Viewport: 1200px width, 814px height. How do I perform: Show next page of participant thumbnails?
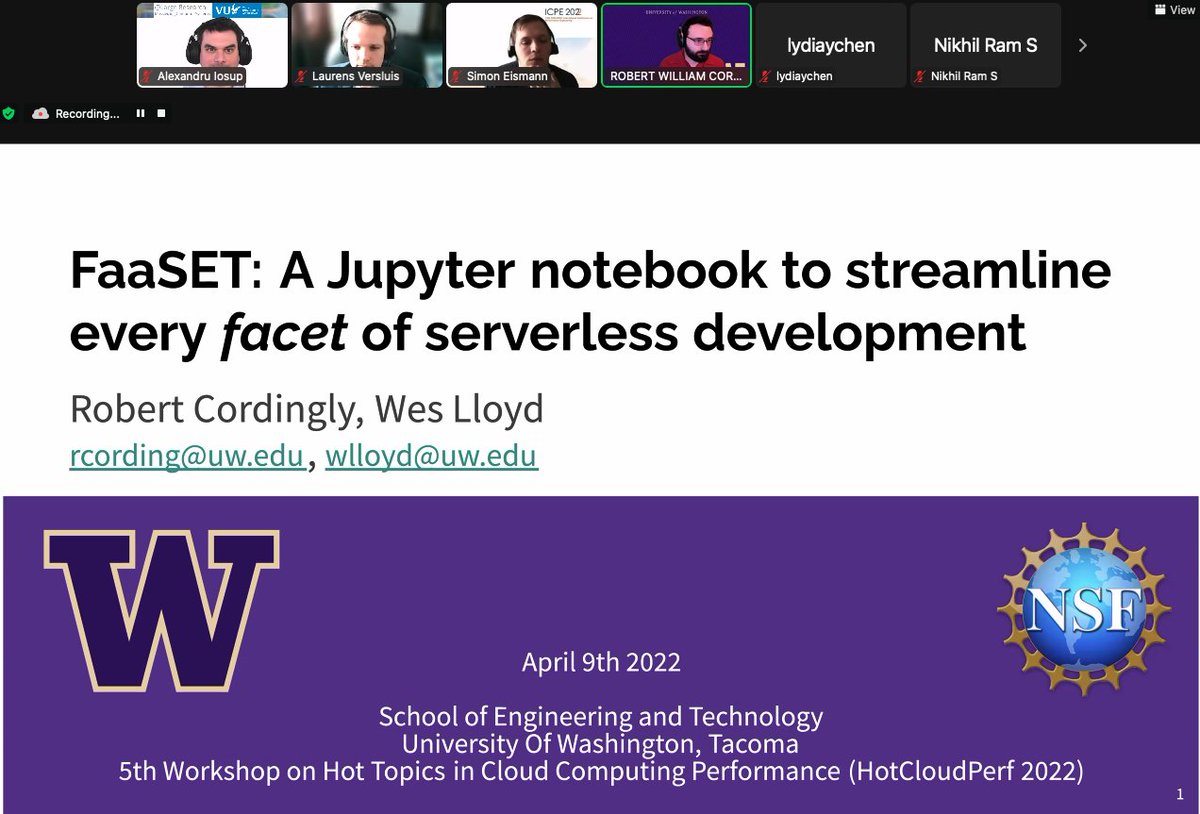pos(1082,45)
